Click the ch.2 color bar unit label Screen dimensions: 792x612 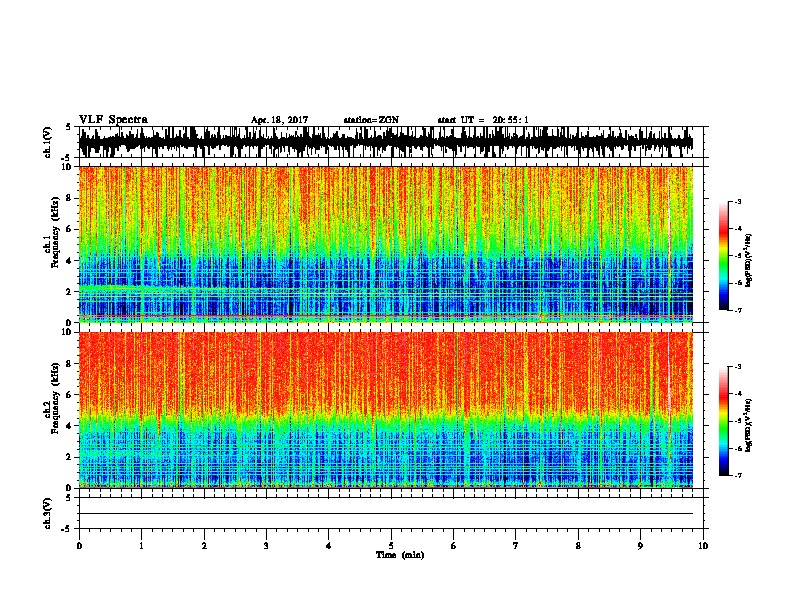(x=748, y=425)
